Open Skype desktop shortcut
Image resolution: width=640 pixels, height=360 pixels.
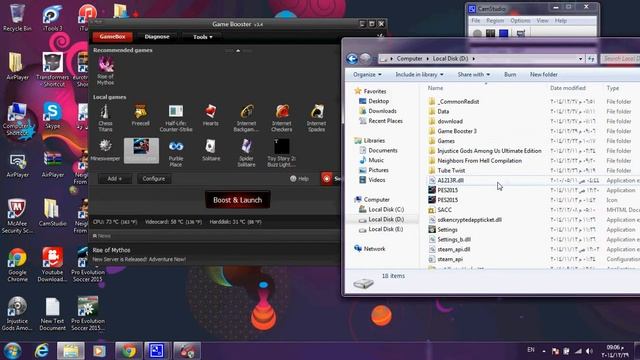tap(52, 116)
